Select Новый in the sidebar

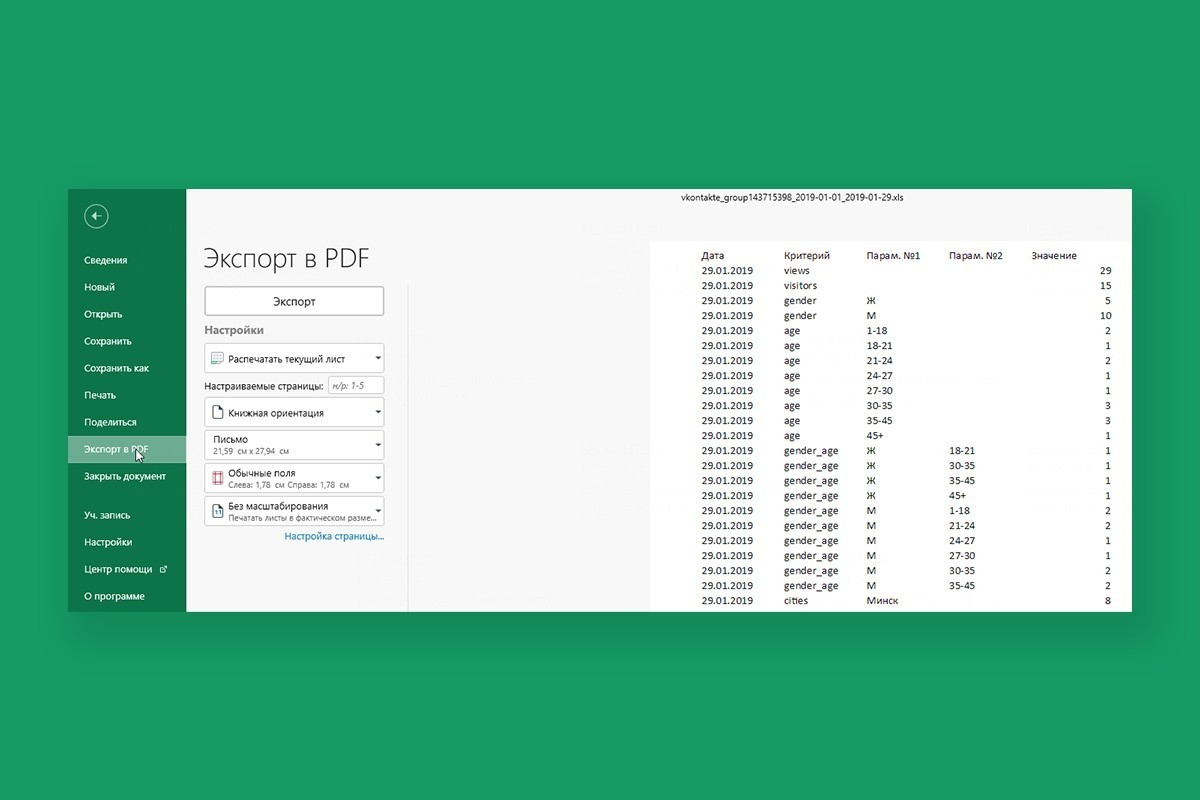pos(99,287)
